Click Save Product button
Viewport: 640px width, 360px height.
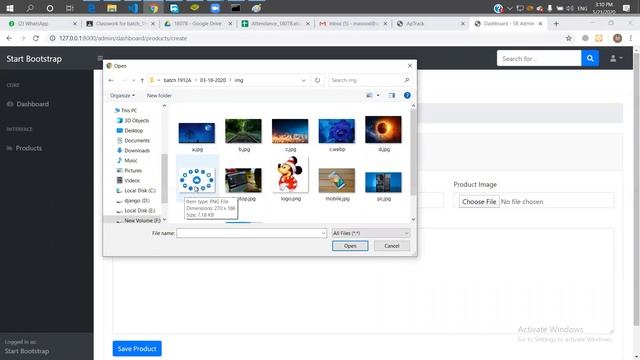click(137, 349)
